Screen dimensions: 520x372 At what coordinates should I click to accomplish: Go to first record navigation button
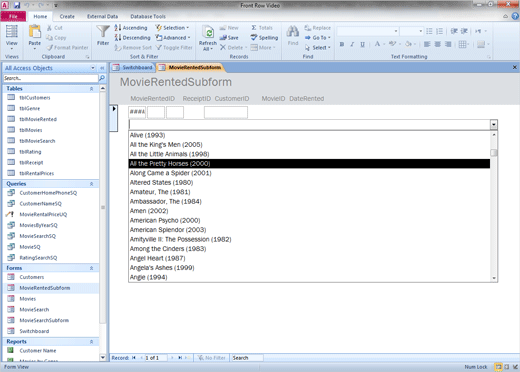click(x=134, y=358)
